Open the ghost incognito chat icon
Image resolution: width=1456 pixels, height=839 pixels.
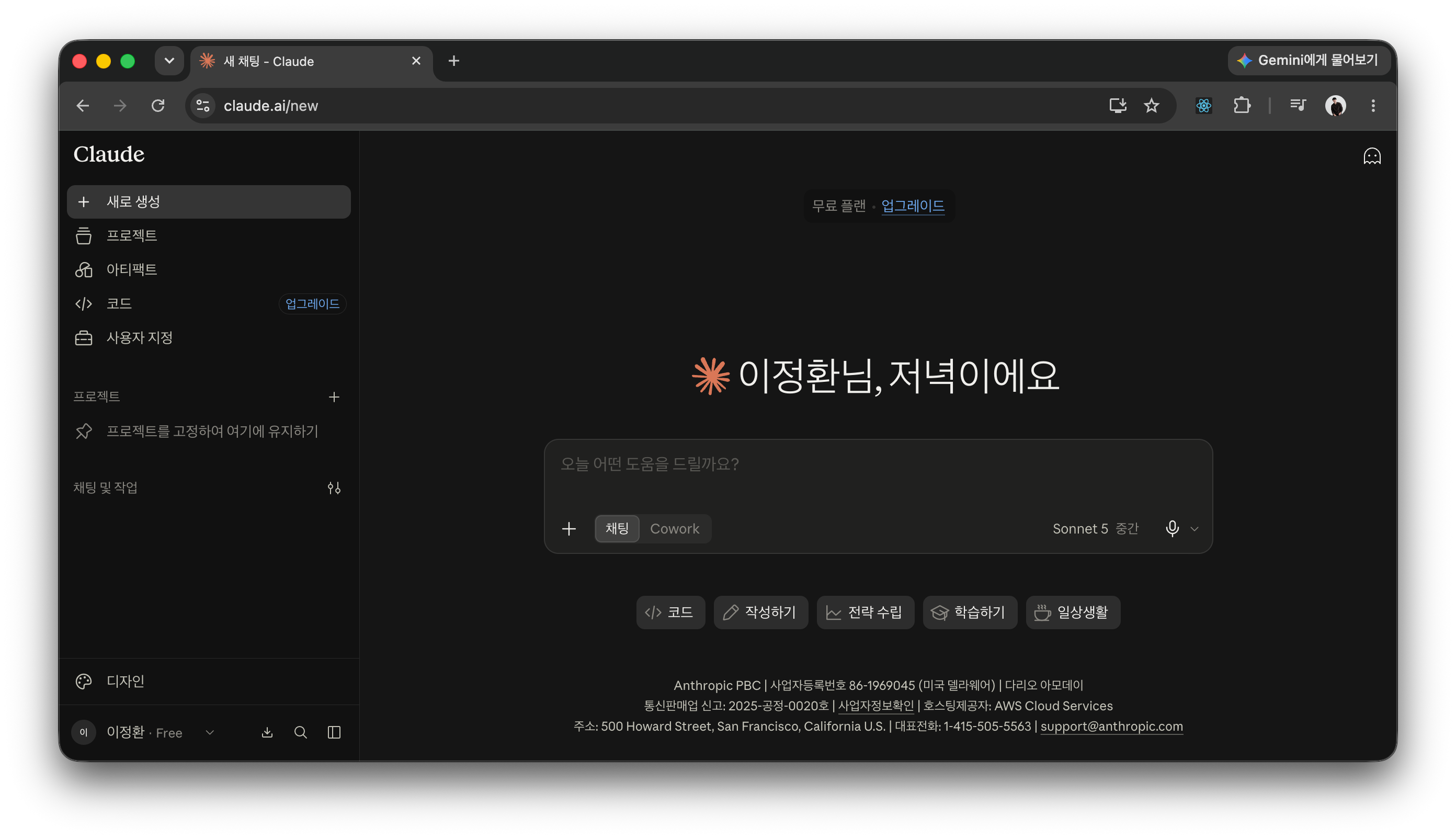(x=1371, y=156)
